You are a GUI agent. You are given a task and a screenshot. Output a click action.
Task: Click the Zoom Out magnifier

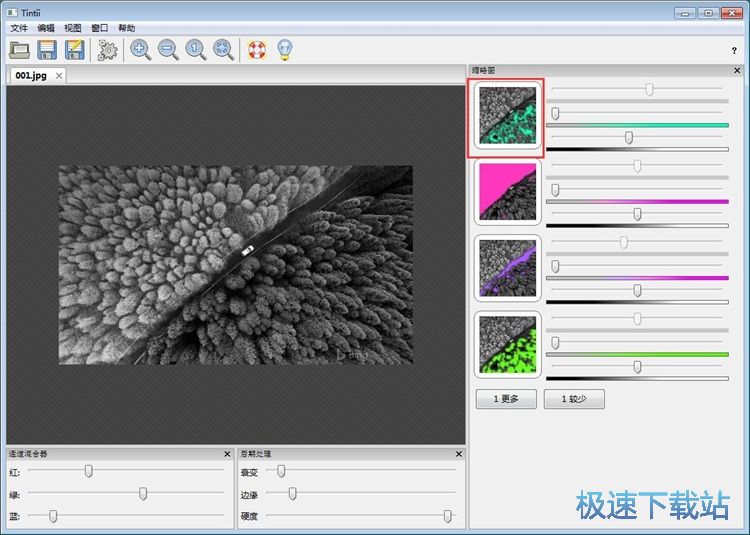168,50
